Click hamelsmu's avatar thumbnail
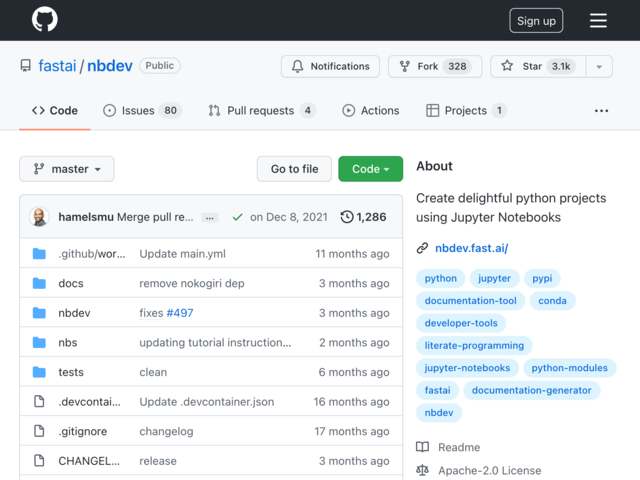Image resolution: width=640 pixels, height=480 pixels. click(39, 217)
